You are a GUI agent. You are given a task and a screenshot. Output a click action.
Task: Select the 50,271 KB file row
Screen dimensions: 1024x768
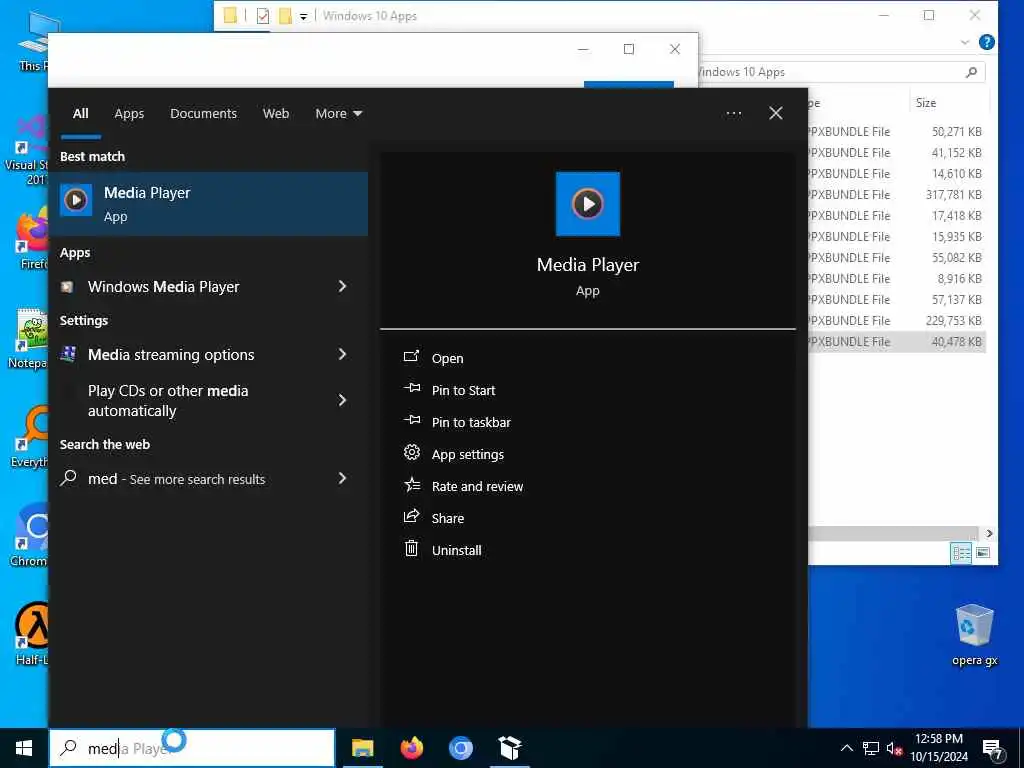coord(896,132)
